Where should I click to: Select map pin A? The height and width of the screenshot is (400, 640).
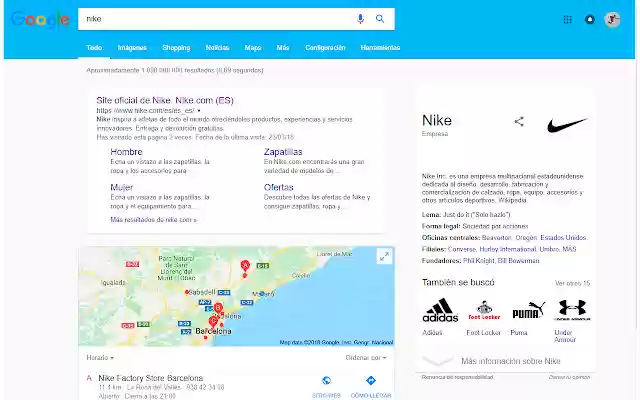[245, 266]
